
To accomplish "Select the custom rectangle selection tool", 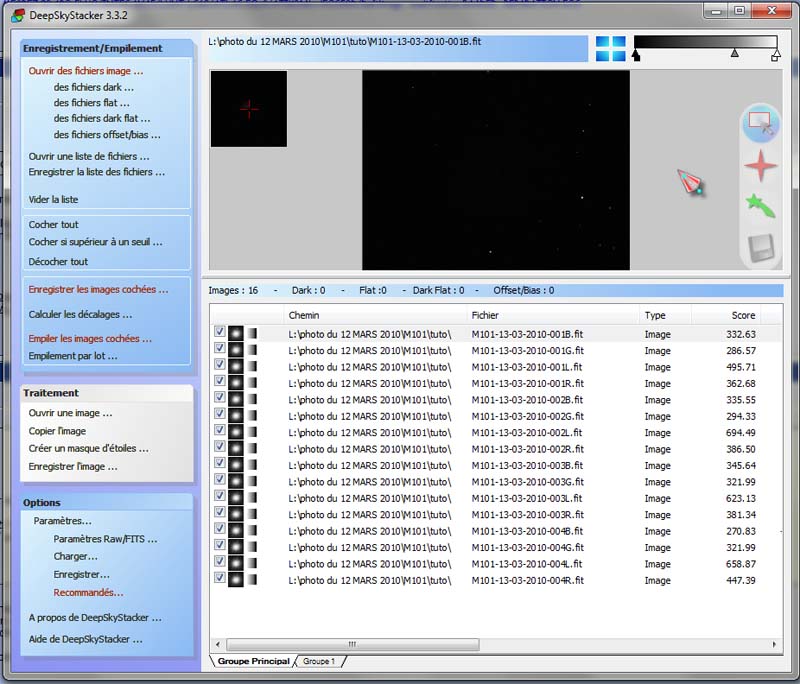I will click(x=761, y=122).
